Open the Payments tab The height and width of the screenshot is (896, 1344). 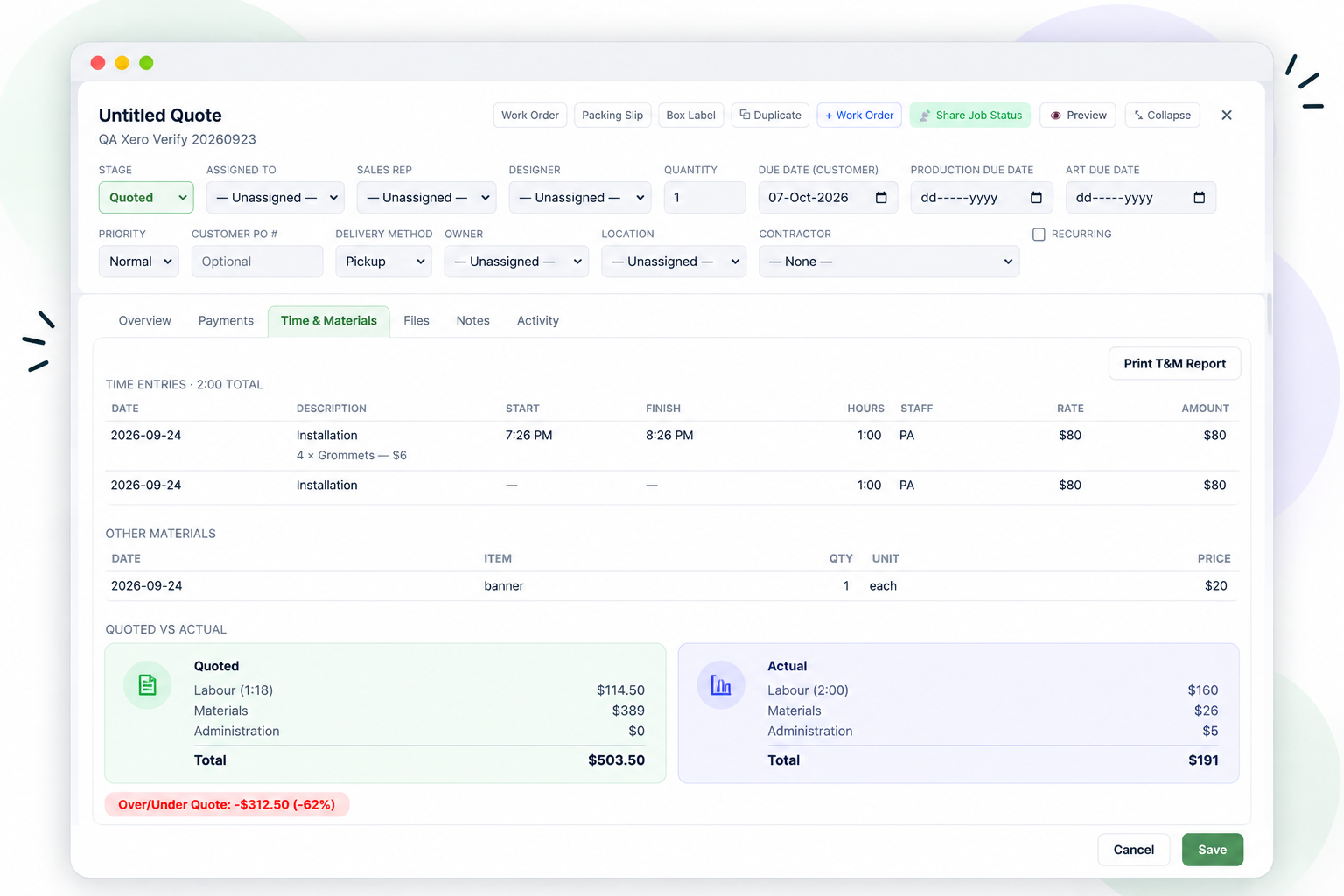tap(226, 321)
